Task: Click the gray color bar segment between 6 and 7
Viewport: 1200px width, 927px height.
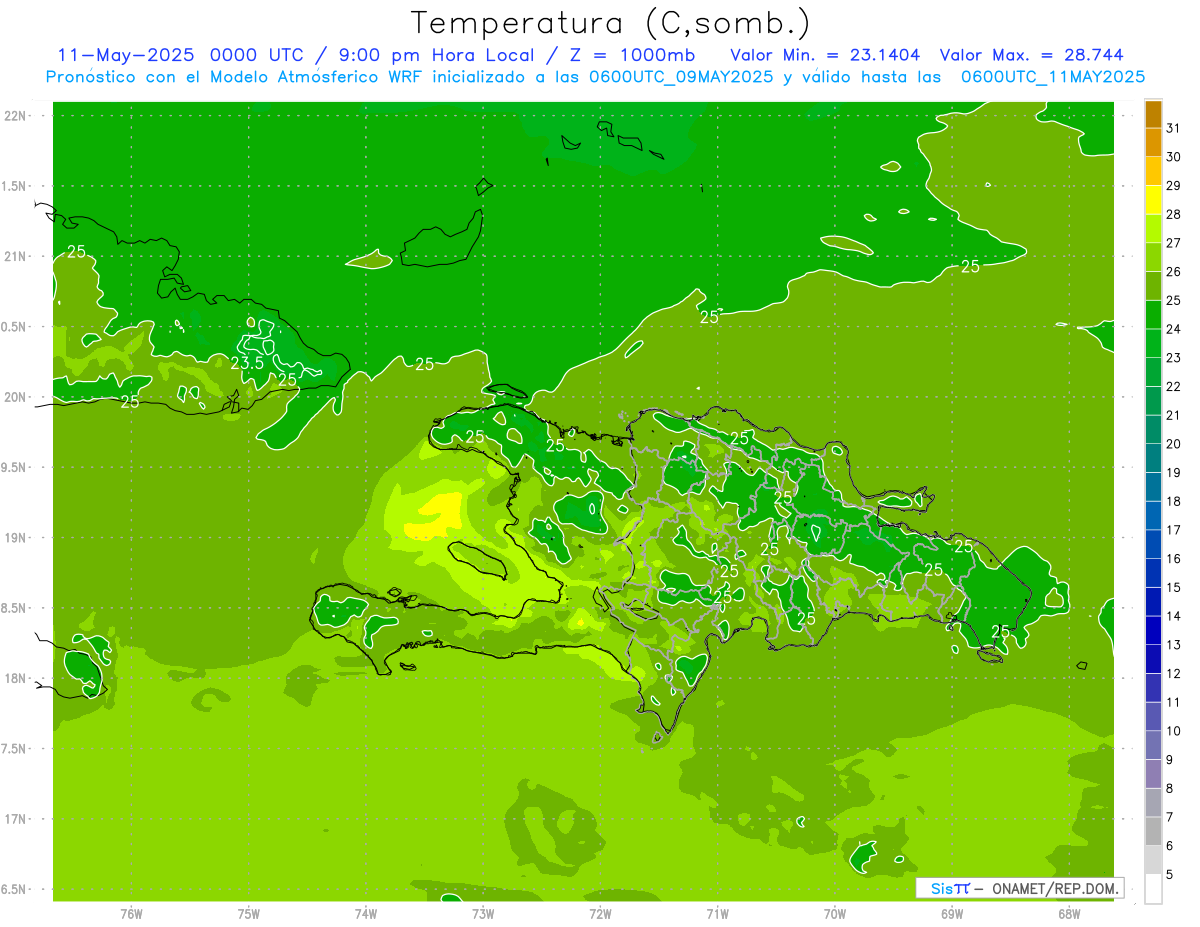Action: [1153, 832]
